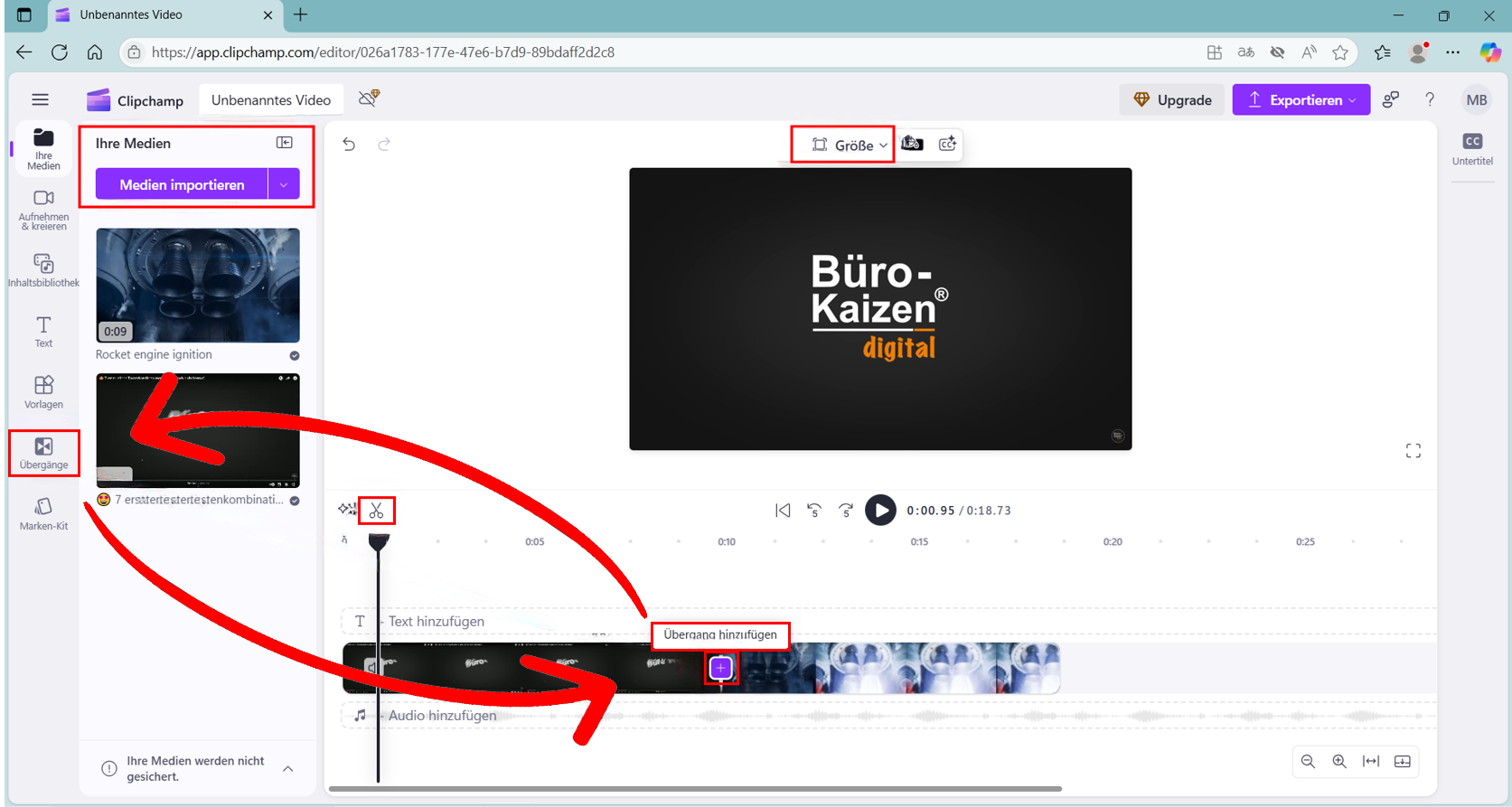Image resolution: width=1512 pixels, height=807 pixels.
Task: Open read aloud in the address bar
Action: [1309, 52]
